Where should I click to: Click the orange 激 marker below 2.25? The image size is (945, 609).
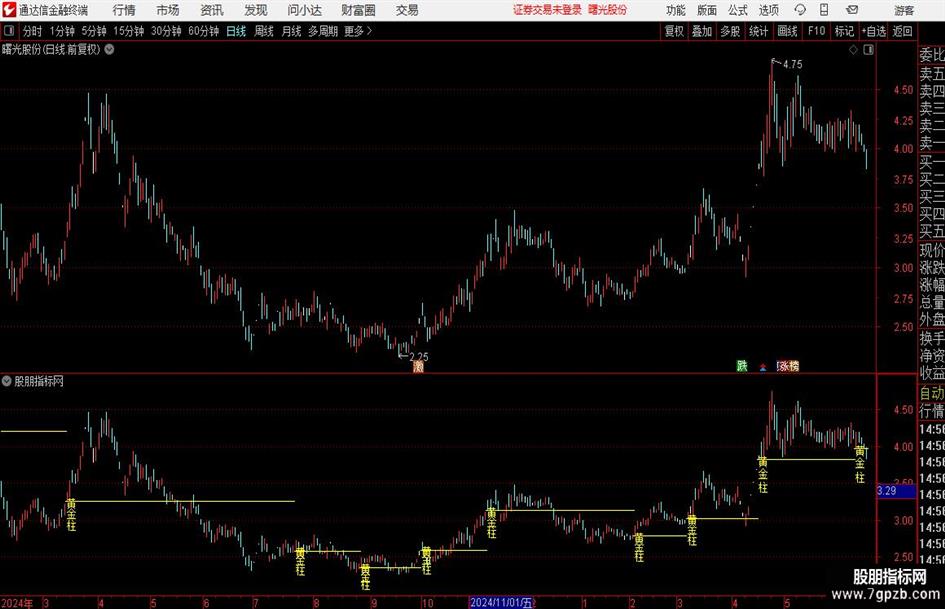(x=418, y=366)
